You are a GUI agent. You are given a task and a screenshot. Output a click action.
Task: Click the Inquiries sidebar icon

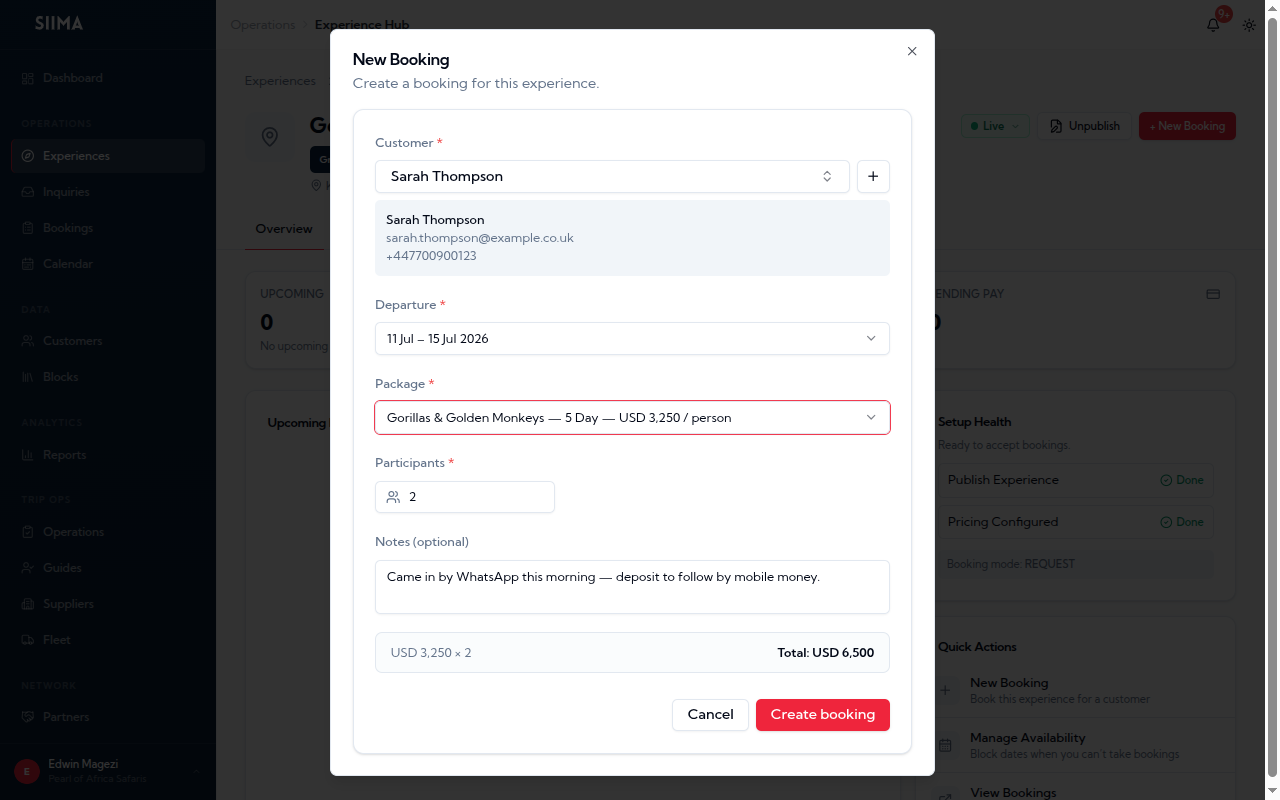pos(28,192)
